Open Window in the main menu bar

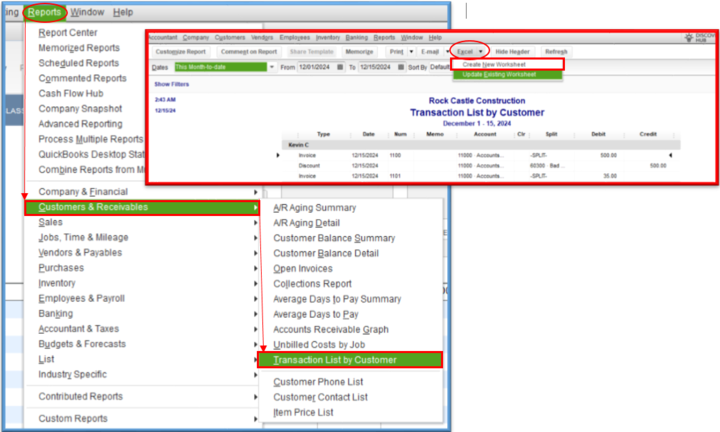[87, 12]
